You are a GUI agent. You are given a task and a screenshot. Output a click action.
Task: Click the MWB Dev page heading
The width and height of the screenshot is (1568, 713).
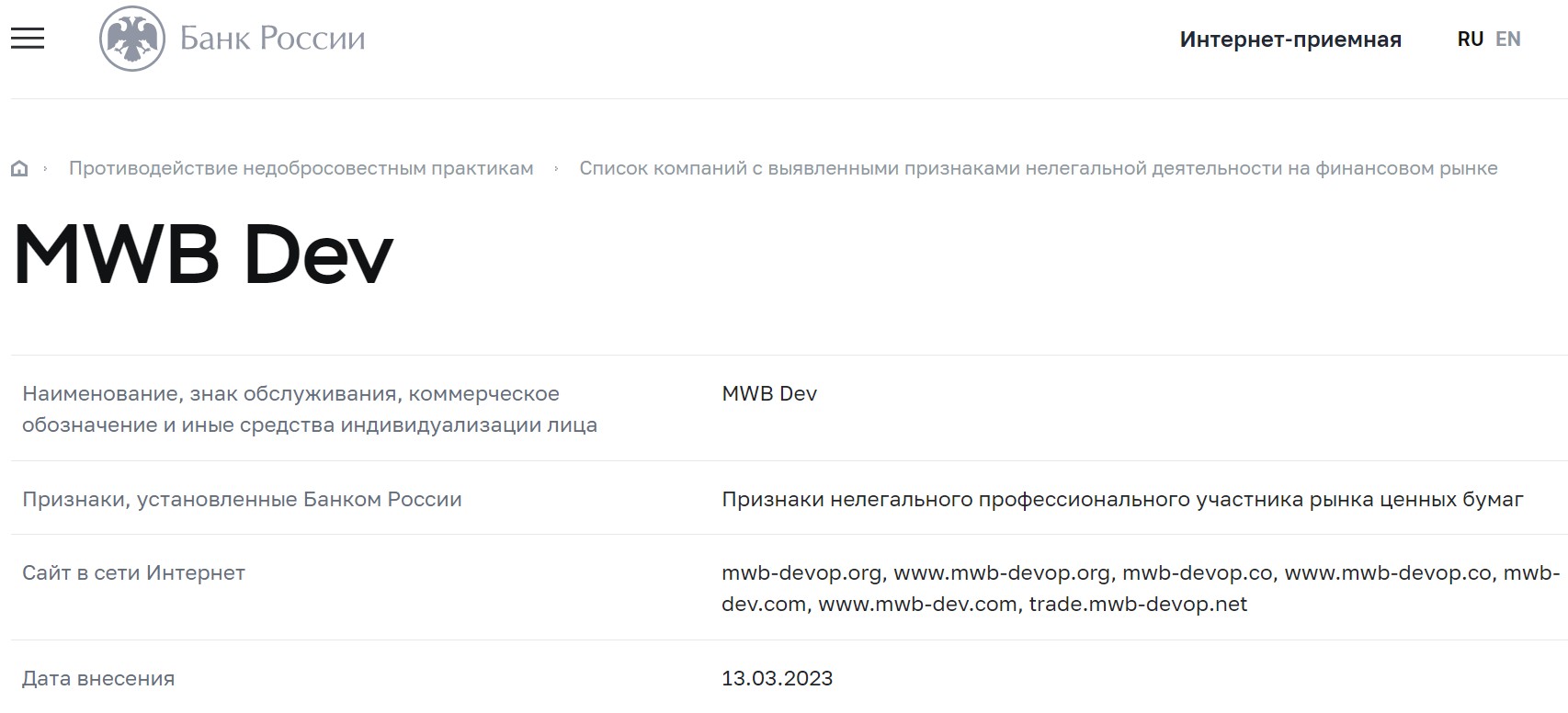tap(203, 255)
